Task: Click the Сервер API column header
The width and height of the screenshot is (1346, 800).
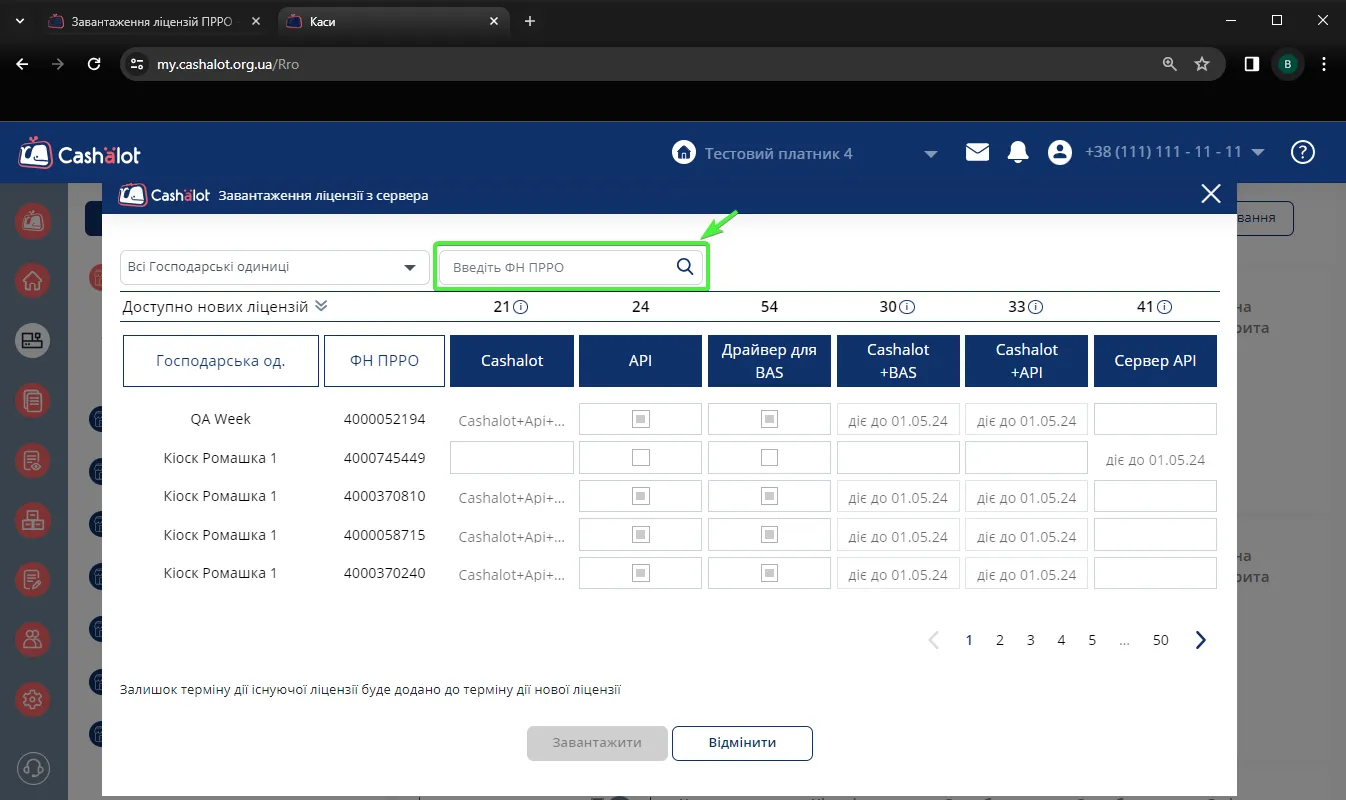Action: (1156, 361)
